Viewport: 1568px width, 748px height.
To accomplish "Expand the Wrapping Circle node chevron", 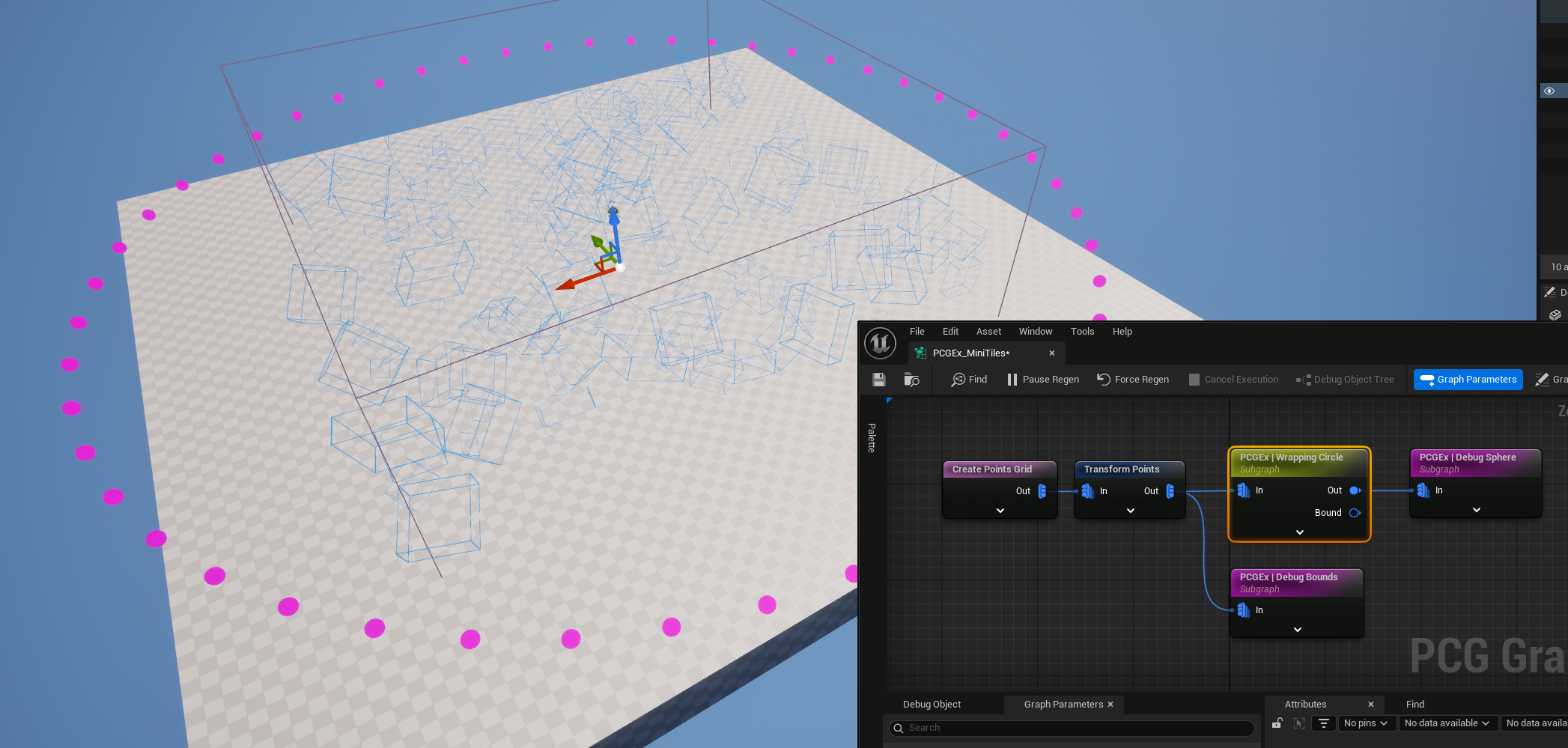I will tap(1300, 532).
